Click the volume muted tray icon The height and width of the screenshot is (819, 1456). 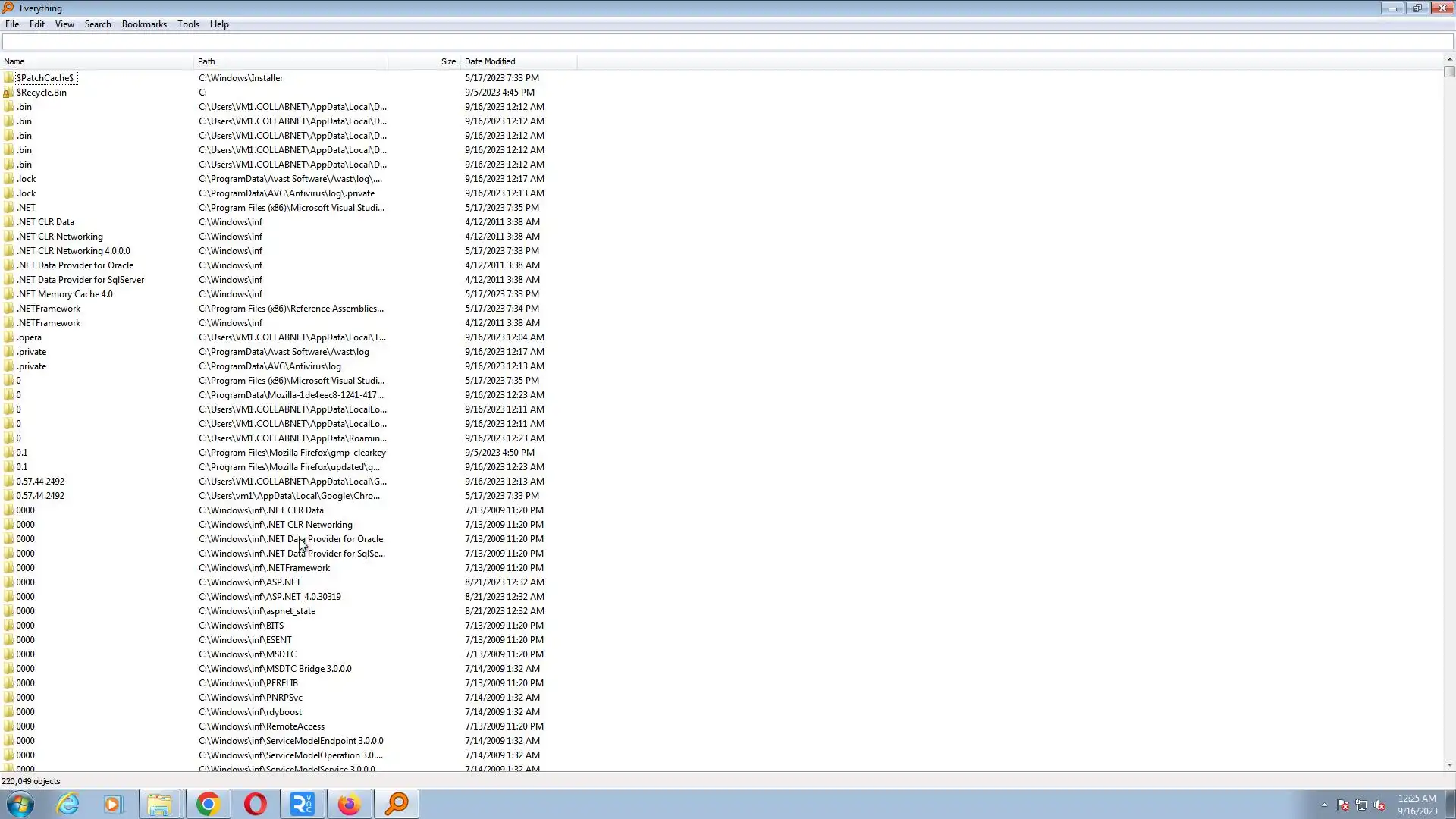coord(1379,805)
